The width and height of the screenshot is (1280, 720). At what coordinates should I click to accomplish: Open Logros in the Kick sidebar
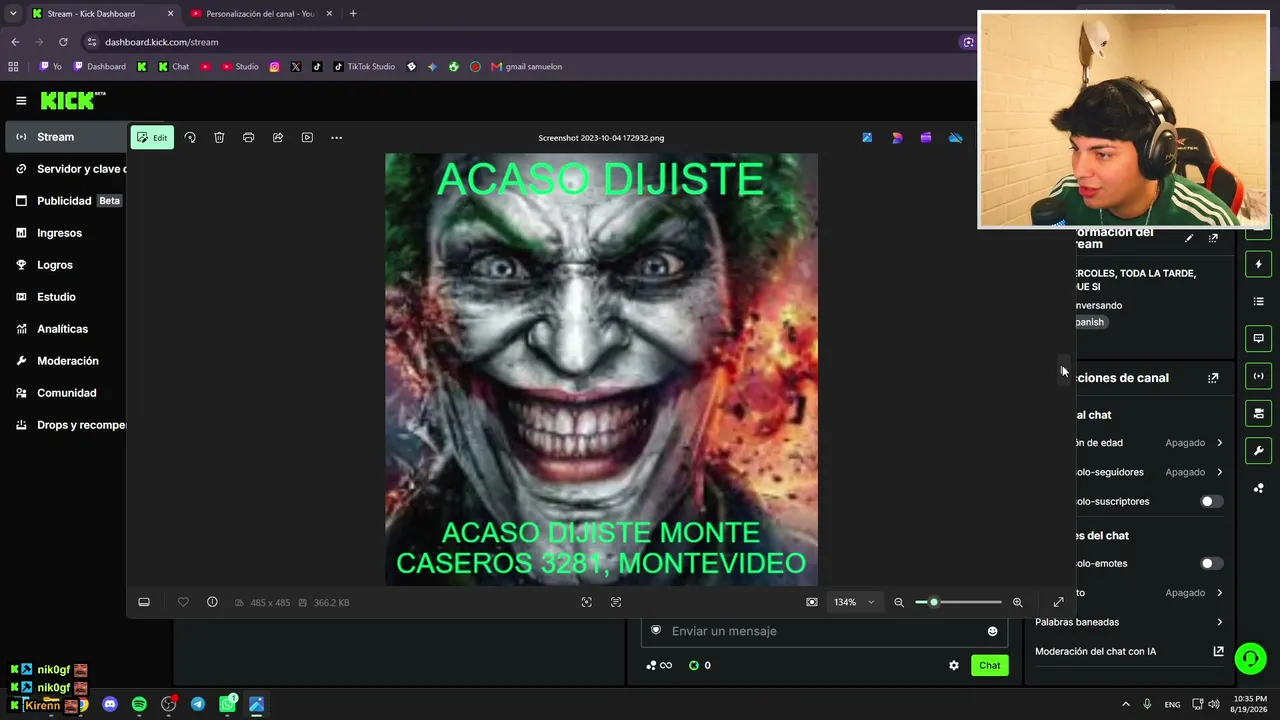(66, 265)
